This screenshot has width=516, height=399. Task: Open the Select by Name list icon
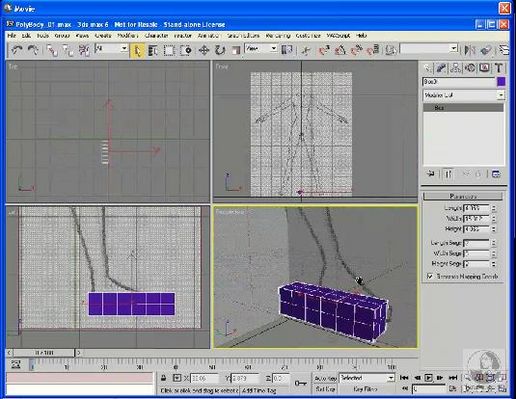pos(153,51)
